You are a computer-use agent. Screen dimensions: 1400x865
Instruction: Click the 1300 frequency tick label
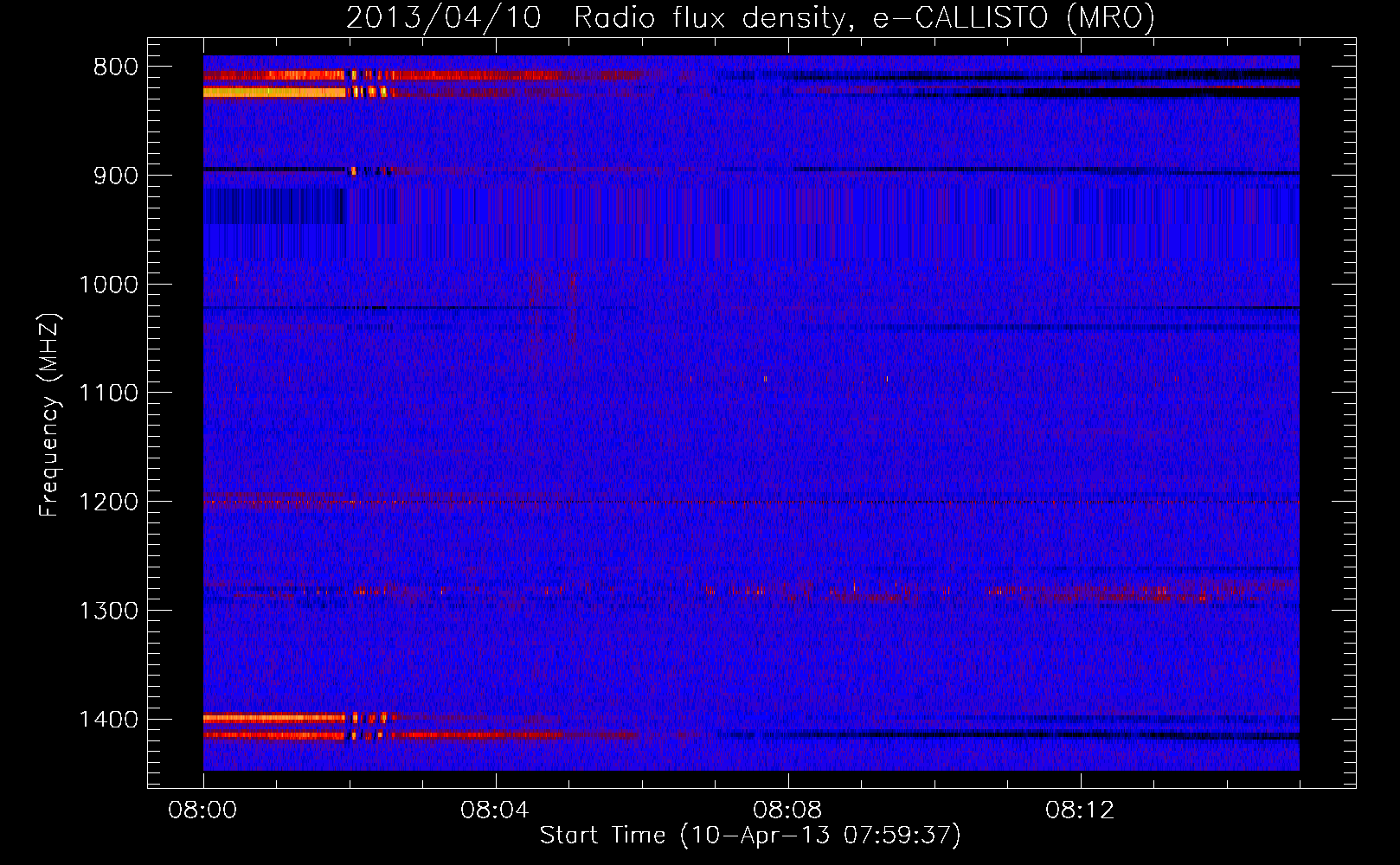pyautogui.click(x=108, y=612)
